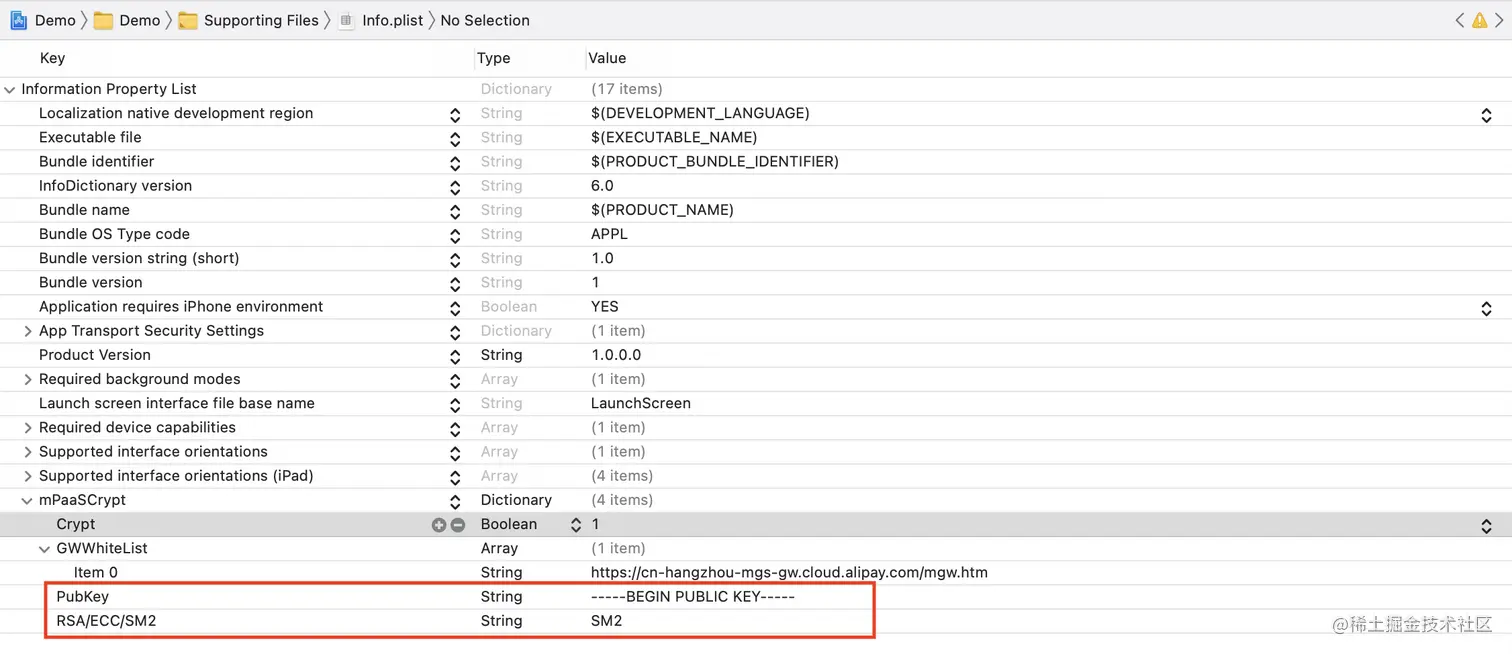This screenshot has width=1512, height=654.
Task: Open key stepper for Bundle OS Type code
Action: point(455,235)
